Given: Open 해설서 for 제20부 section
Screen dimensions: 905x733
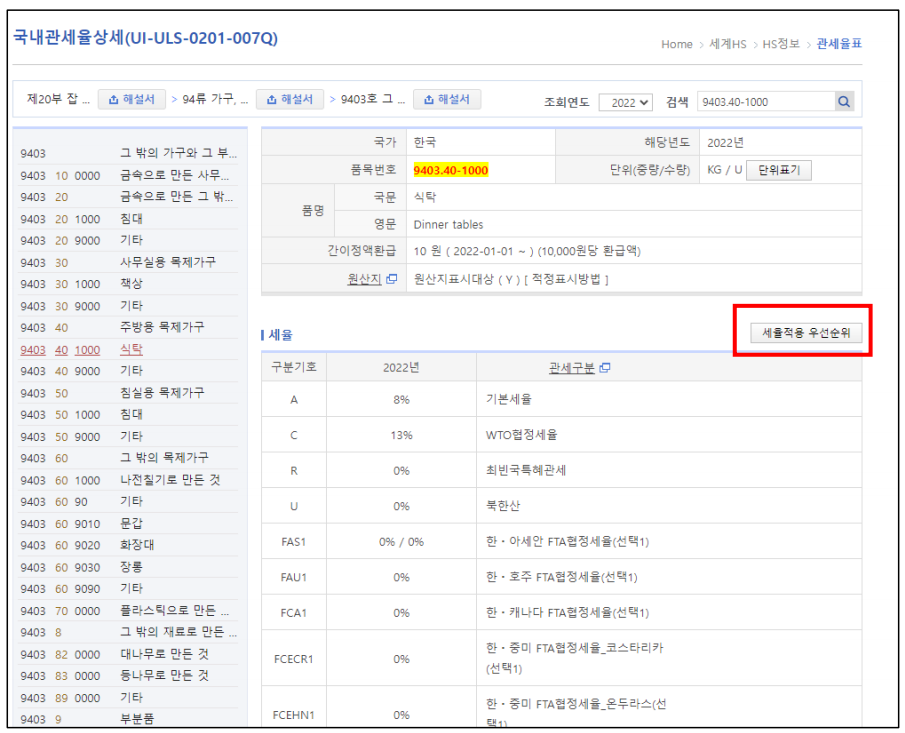Looking at the screenshot, I should click(x=132, y=99).
